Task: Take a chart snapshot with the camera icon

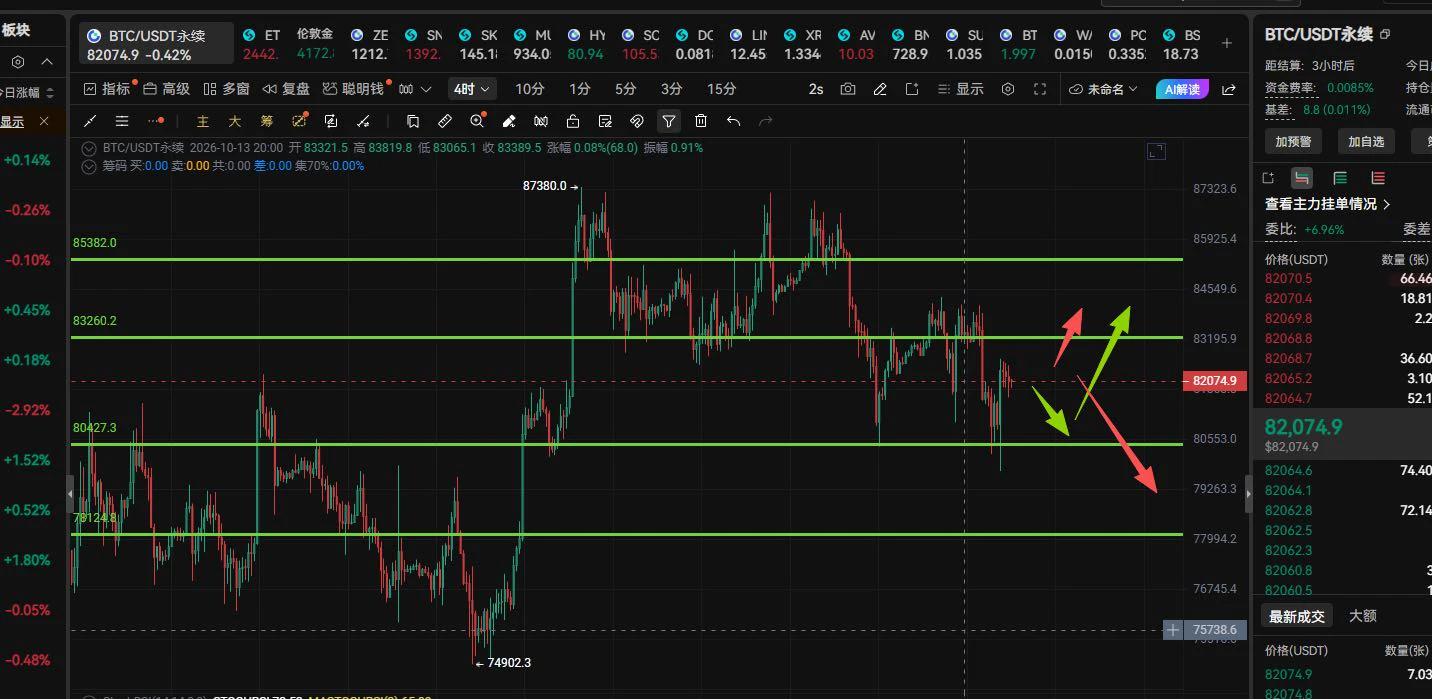Action: point(848,89)
